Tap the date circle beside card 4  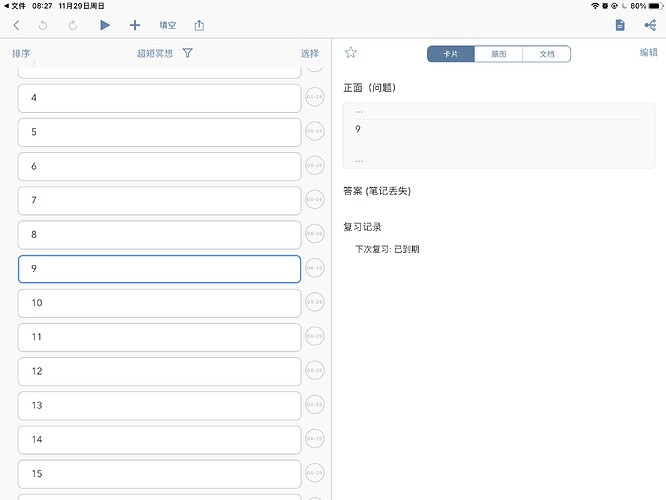315,97
